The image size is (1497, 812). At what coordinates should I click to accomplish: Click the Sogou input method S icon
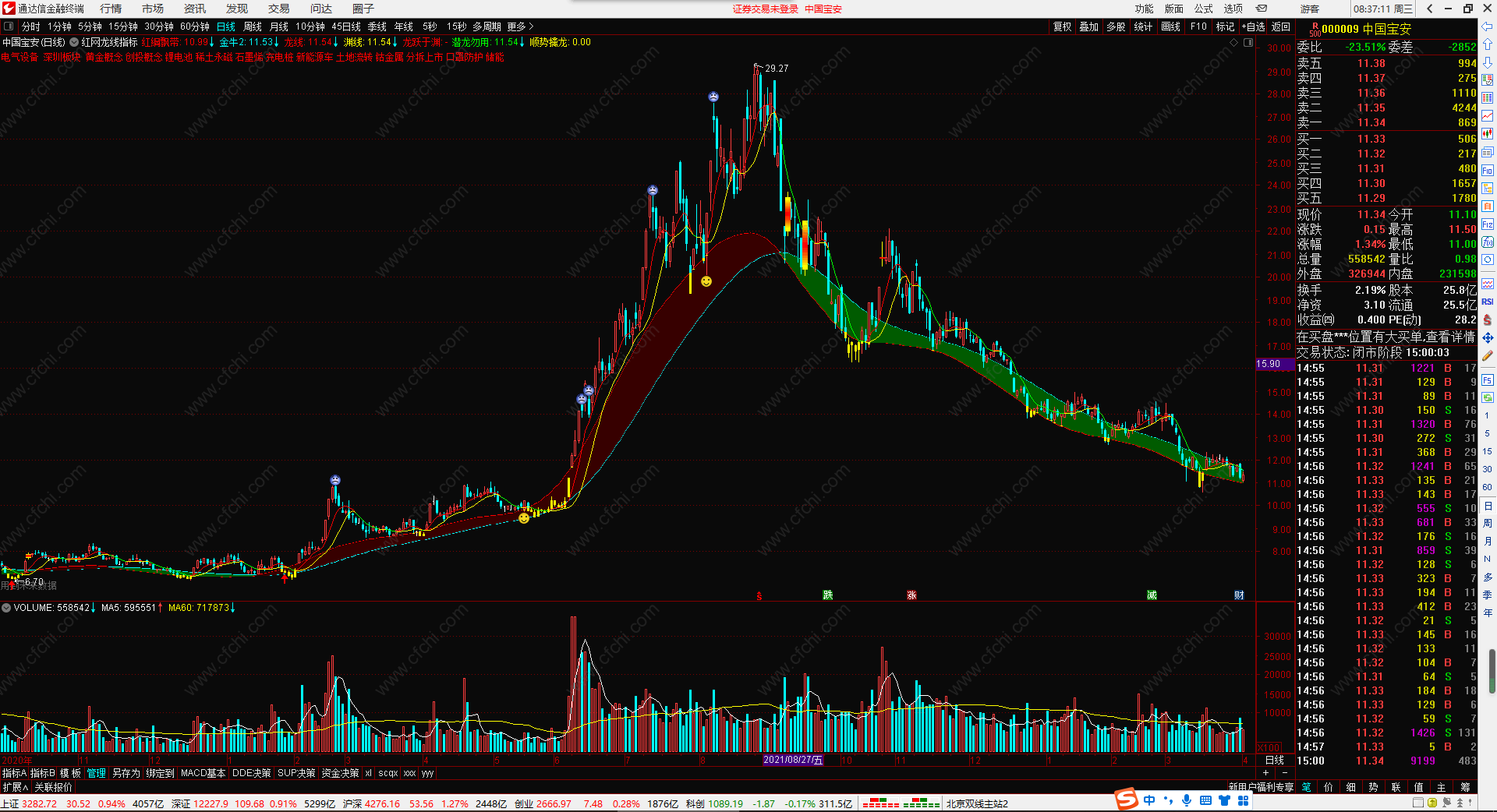coord(1126,799)
